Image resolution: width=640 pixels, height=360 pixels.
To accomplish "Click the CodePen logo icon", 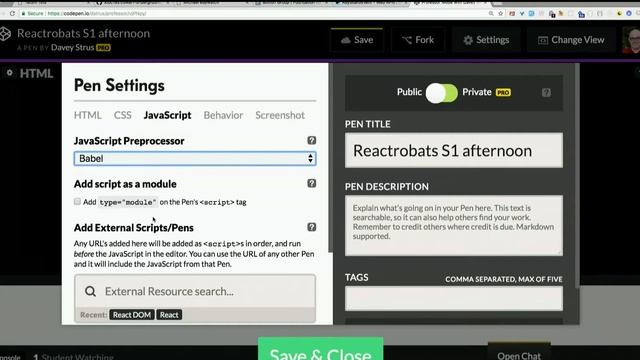I will 5,34.
